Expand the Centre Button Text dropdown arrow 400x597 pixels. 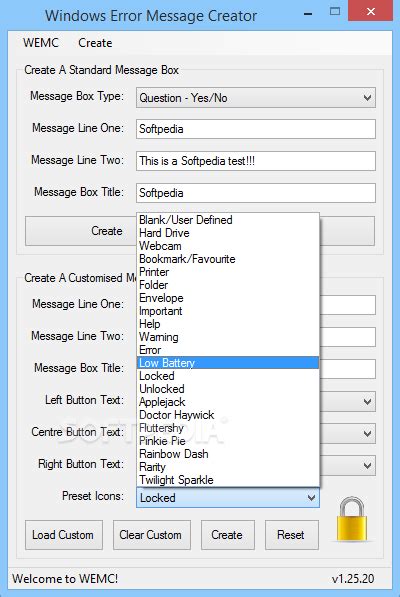pyautogui.click(x=367, y=433)
